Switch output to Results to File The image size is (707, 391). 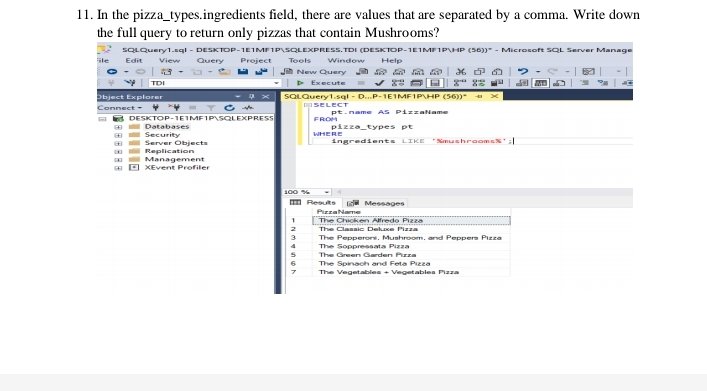coord(559,83)
